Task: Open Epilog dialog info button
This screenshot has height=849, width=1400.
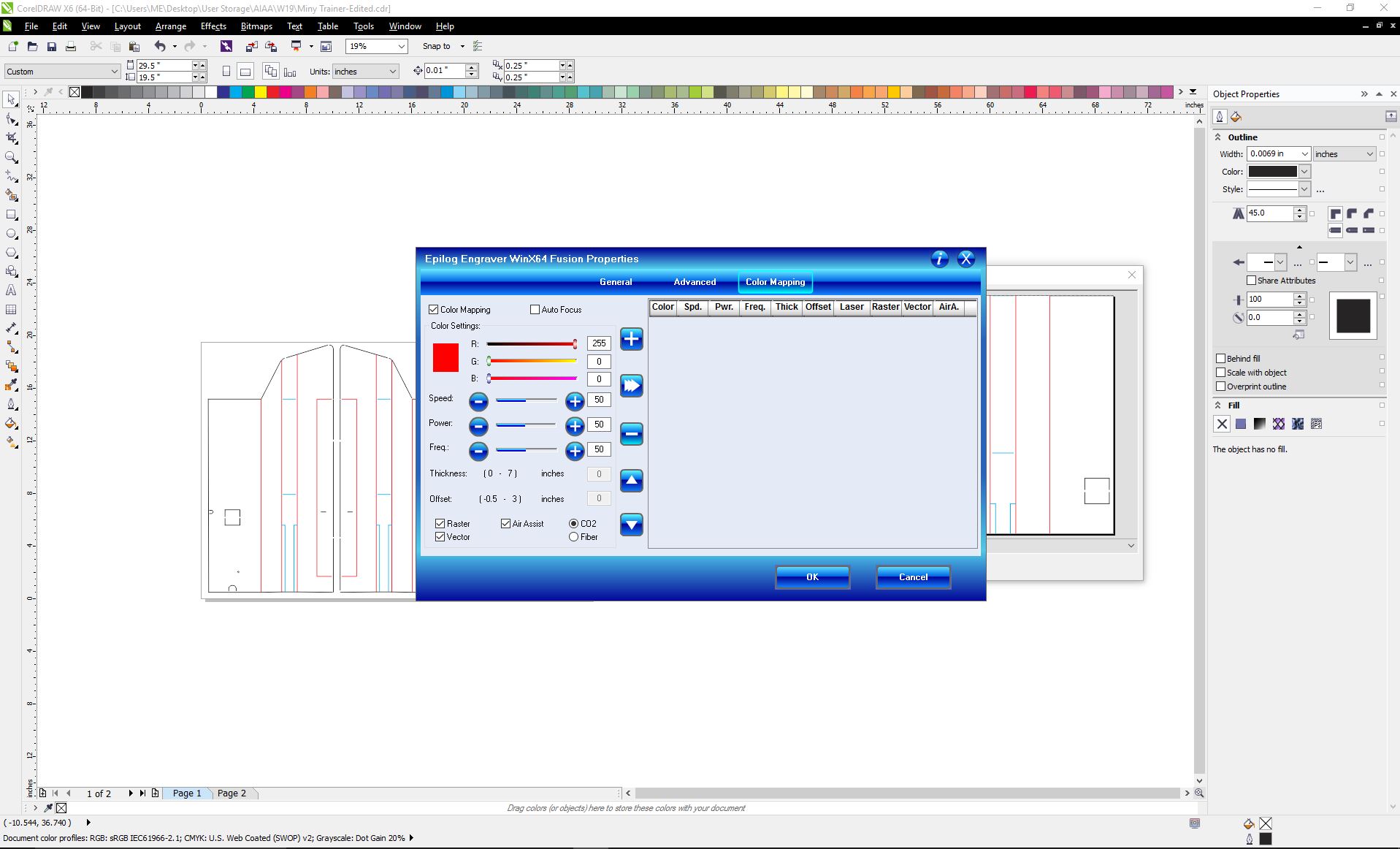Action: [x=940, y=259]
